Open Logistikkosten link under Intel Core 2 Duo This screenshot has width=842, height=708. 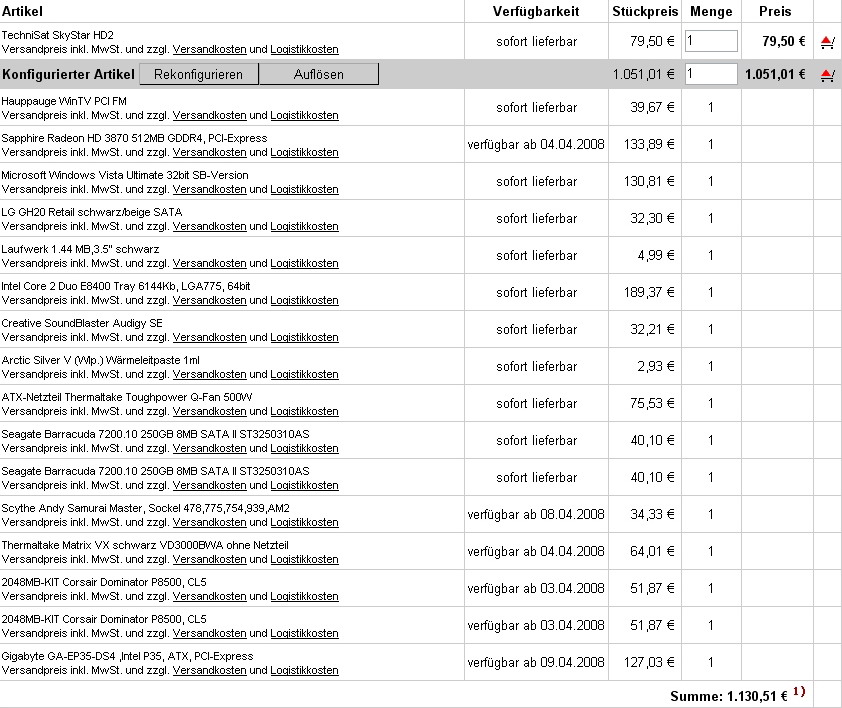(304, 301)
